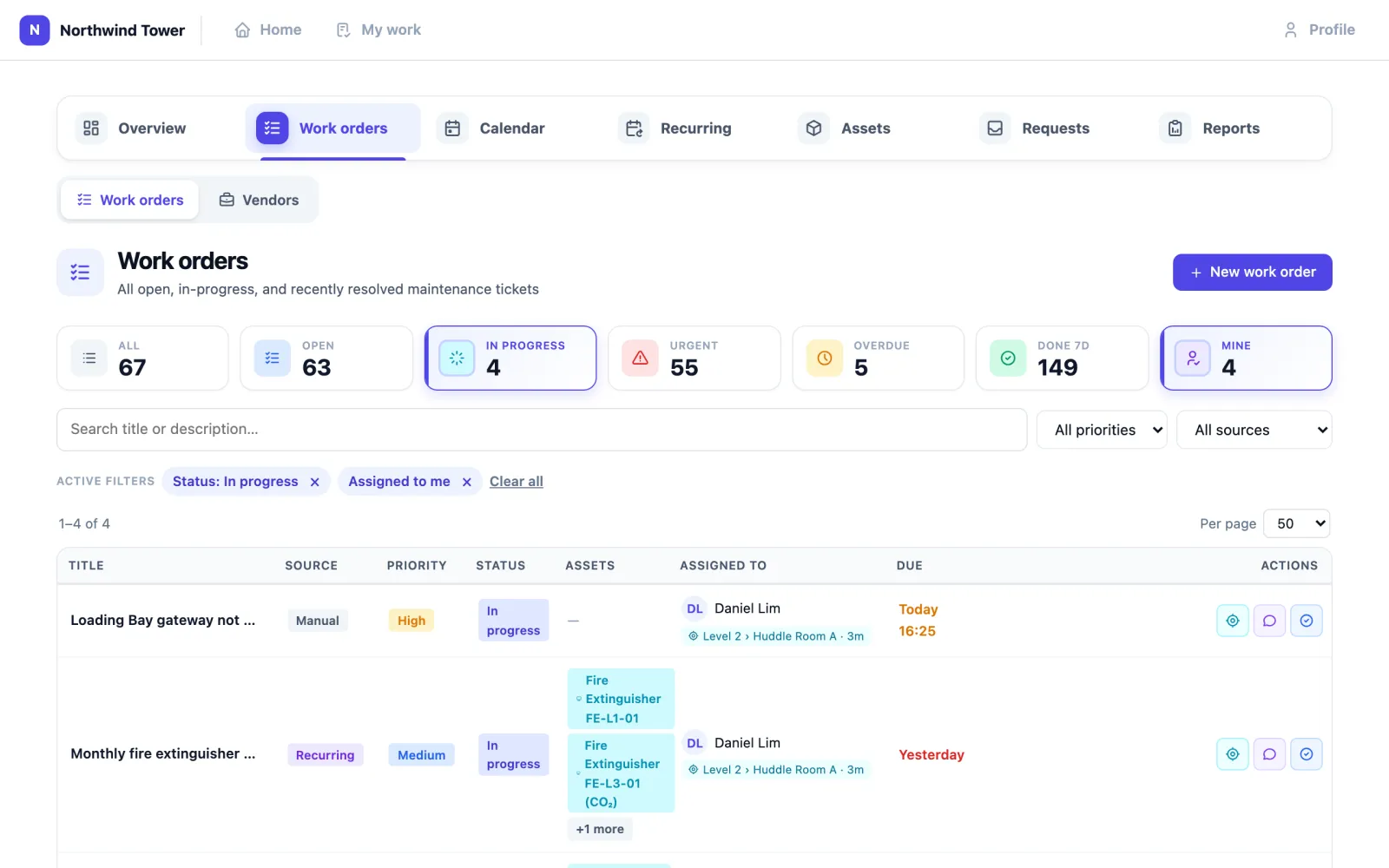Remove the Assigned to me filter chip
Screen dimensions: 1389x868
click(x=466, y=482)
